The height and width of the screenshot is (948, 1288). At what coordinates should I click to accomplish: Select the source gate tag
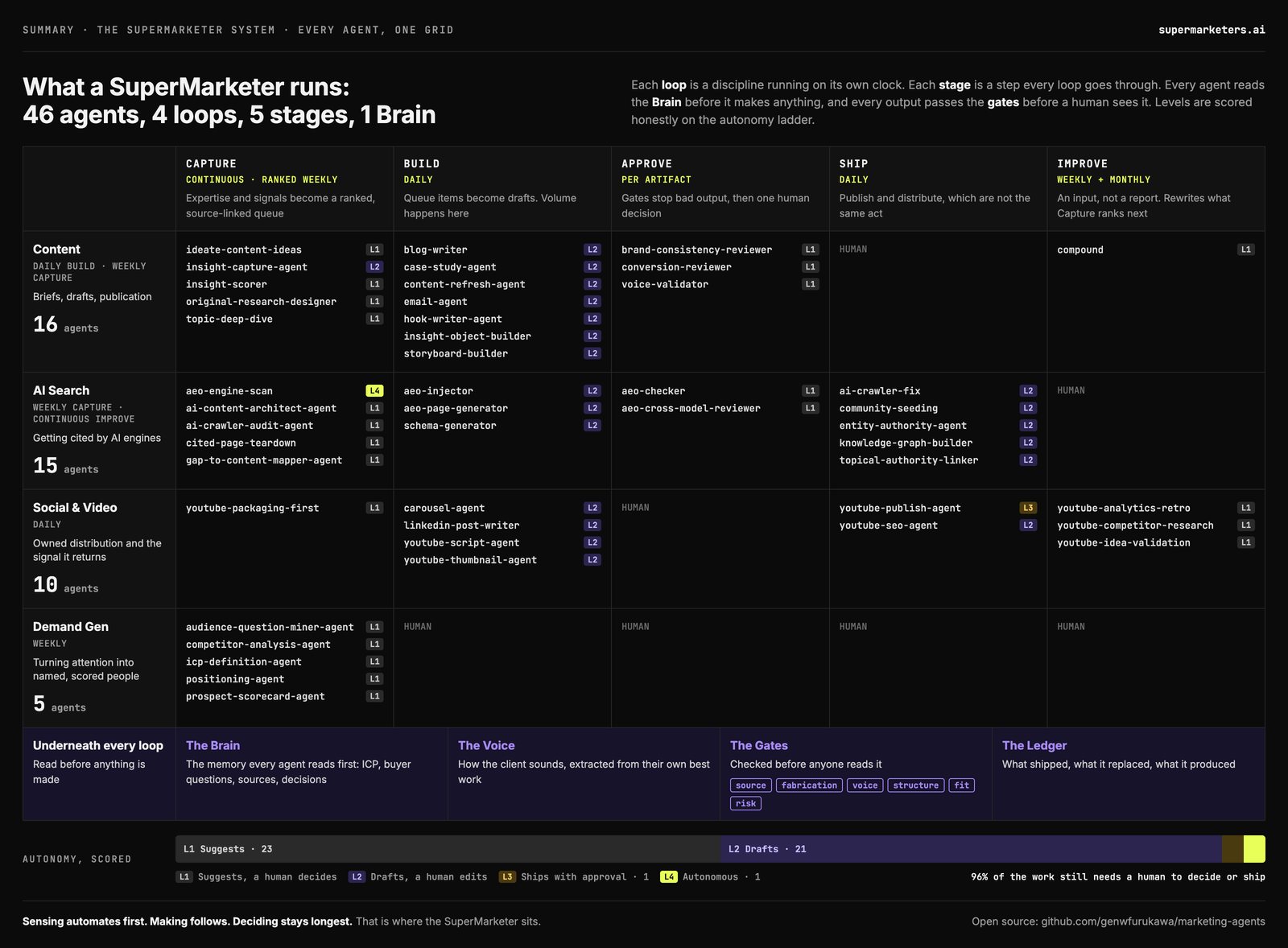(x=751, y=785)
